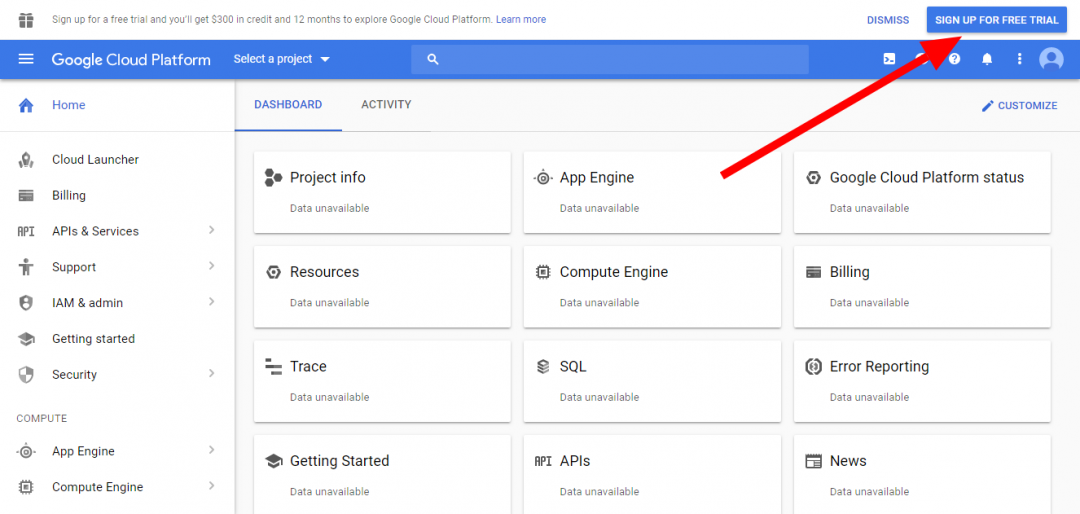Viewport: 1080px width, 514px height.
Task: Click the Billing card icon on dashboard
Action: [813, 272]
